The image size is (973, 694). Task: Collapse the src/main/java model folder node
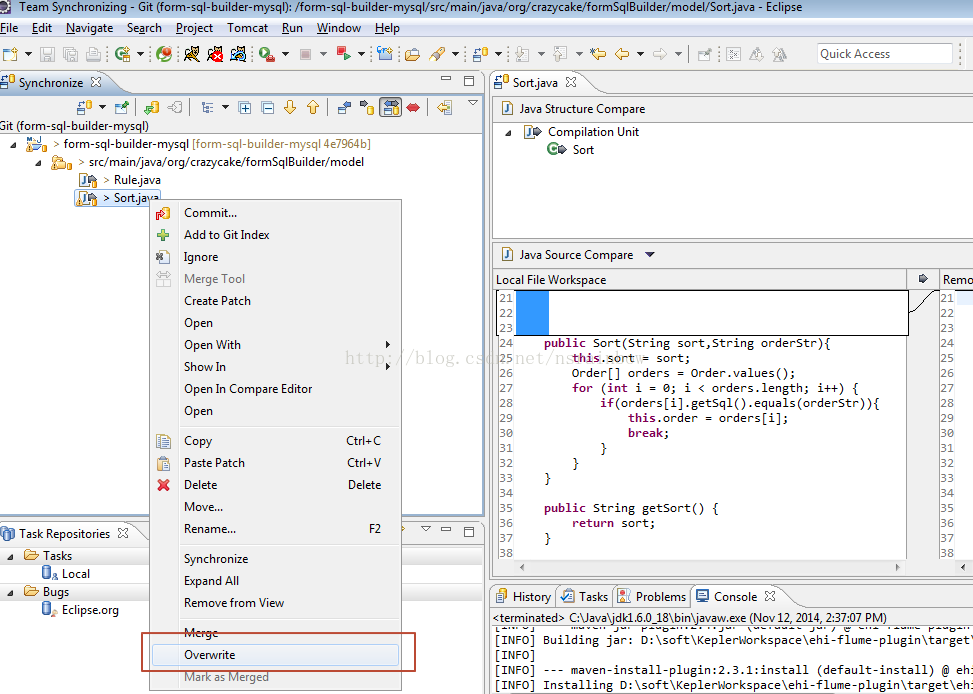[38, 163]
